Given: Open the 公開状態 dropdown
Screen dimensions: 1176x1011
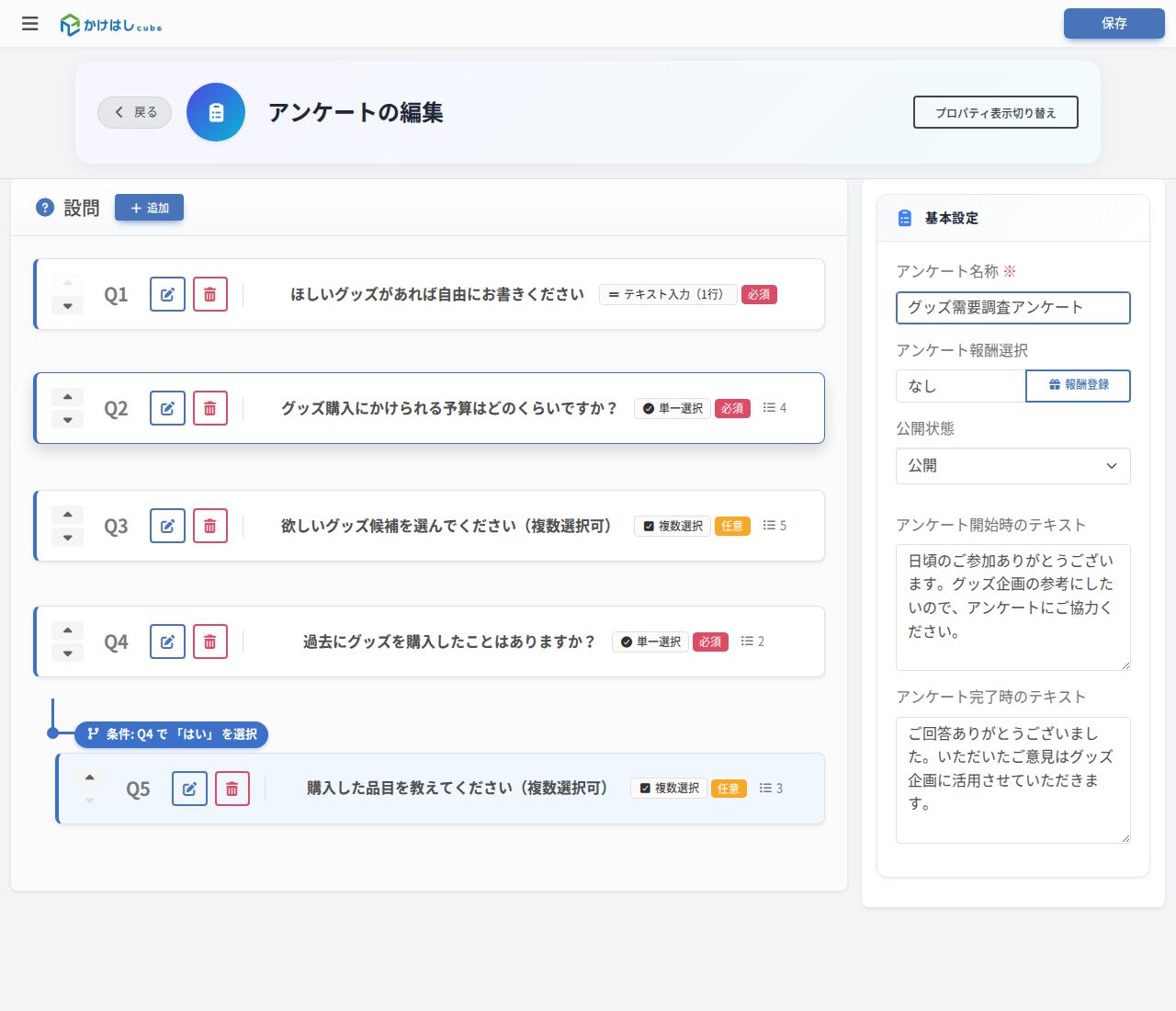Looking at the screenshot, I should pyautogui.click(x=1012, y=466).
